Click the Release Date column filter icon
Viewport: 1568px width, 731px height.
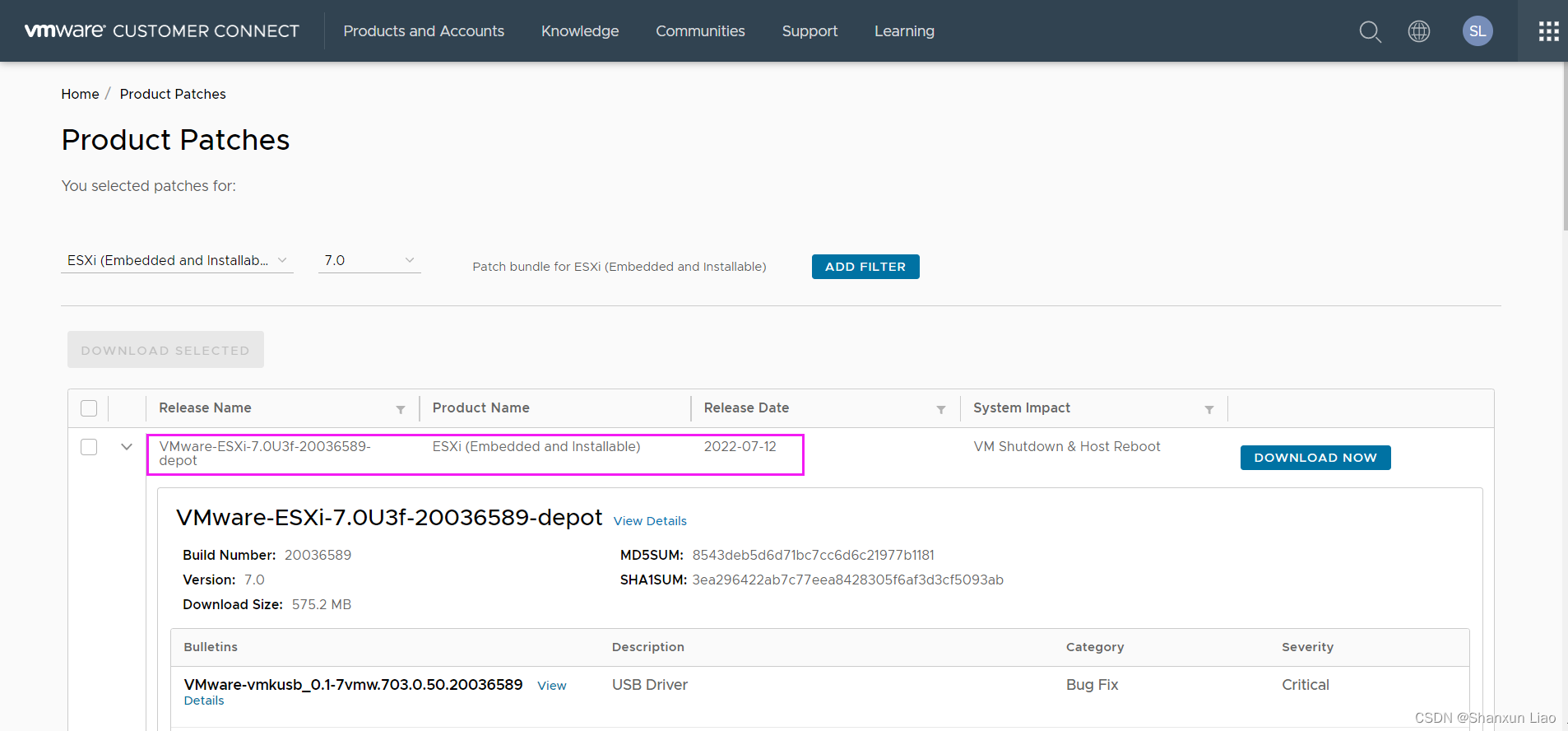[x=941, y=409]
